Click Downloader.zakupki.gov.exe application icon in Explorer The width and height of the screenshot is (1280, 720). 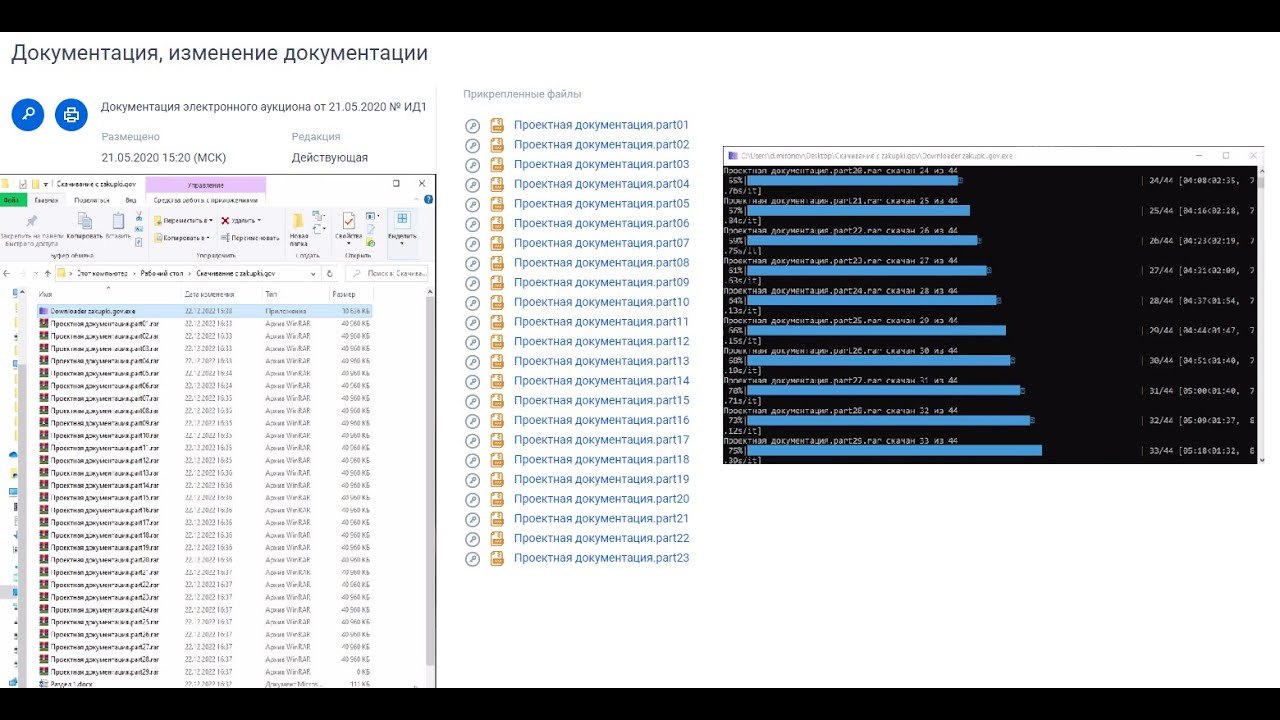pos(44,311)
